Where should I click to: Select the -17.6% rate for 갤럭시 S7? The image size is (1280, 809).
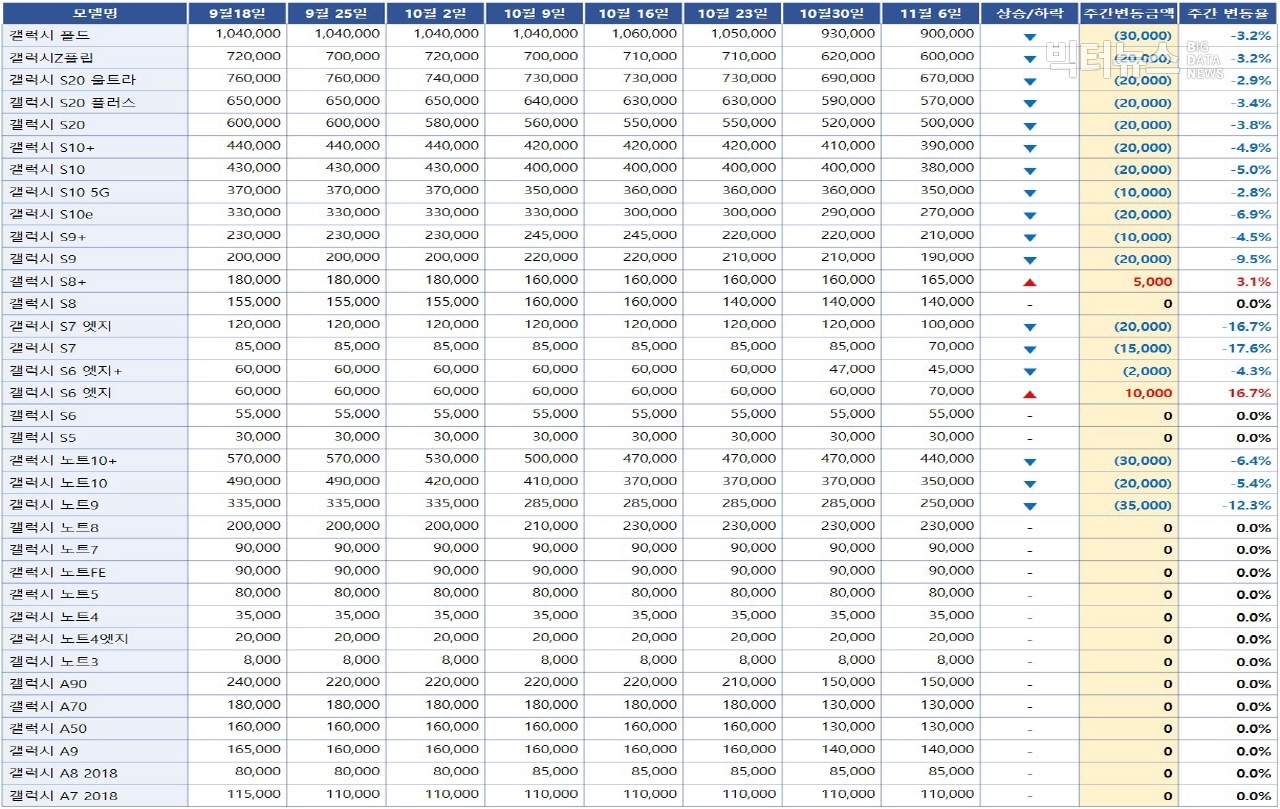1246,349
